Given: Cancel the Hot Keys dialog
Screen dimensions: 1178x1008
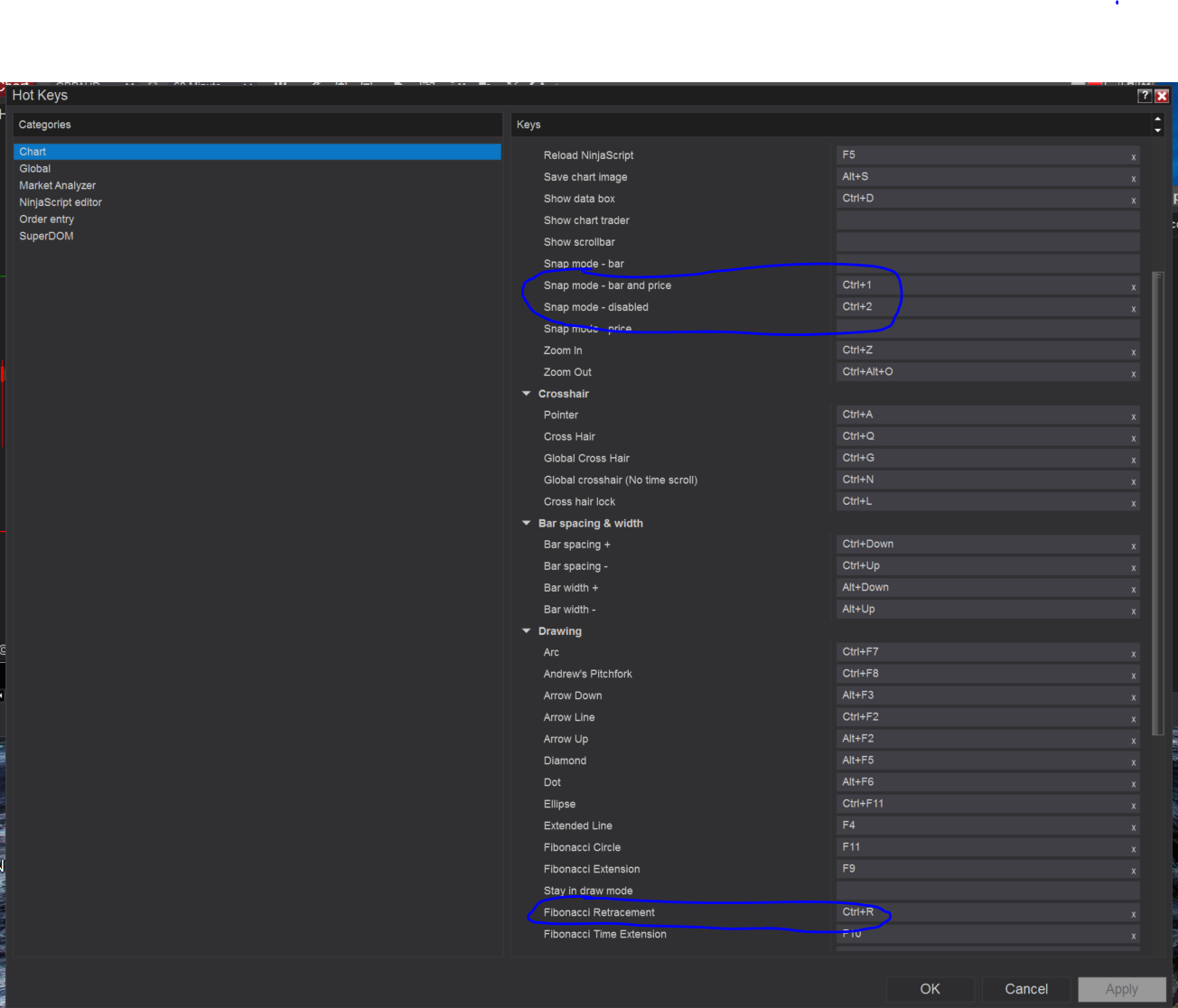Looking at the screenshot, I should (1026, 989).
